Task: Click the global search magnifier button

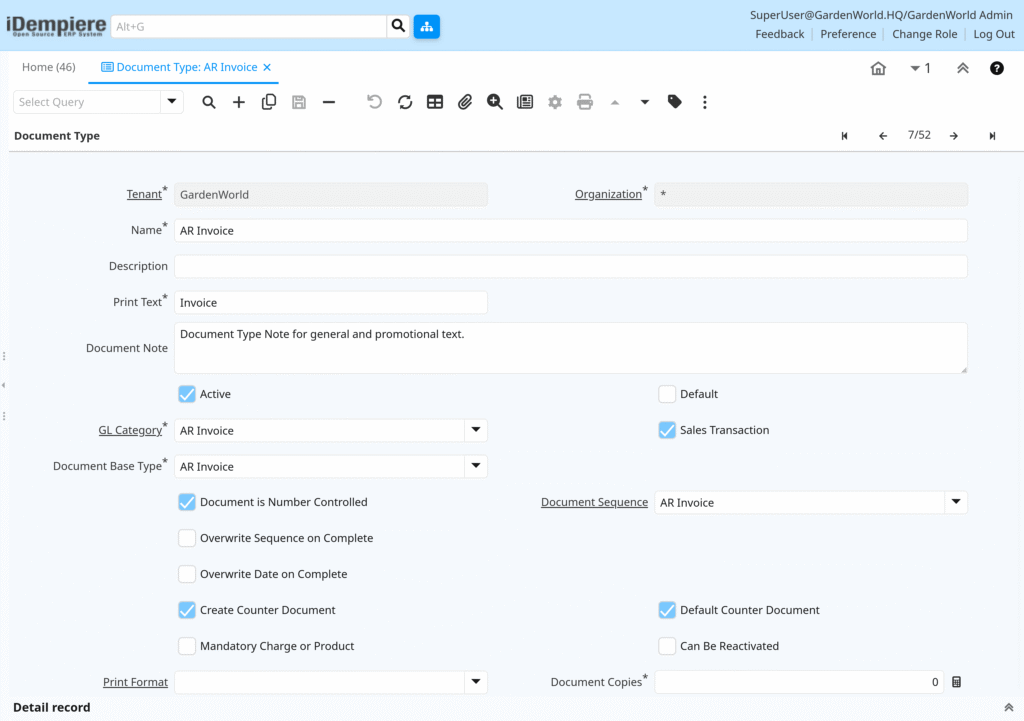Action: point(398,26)
